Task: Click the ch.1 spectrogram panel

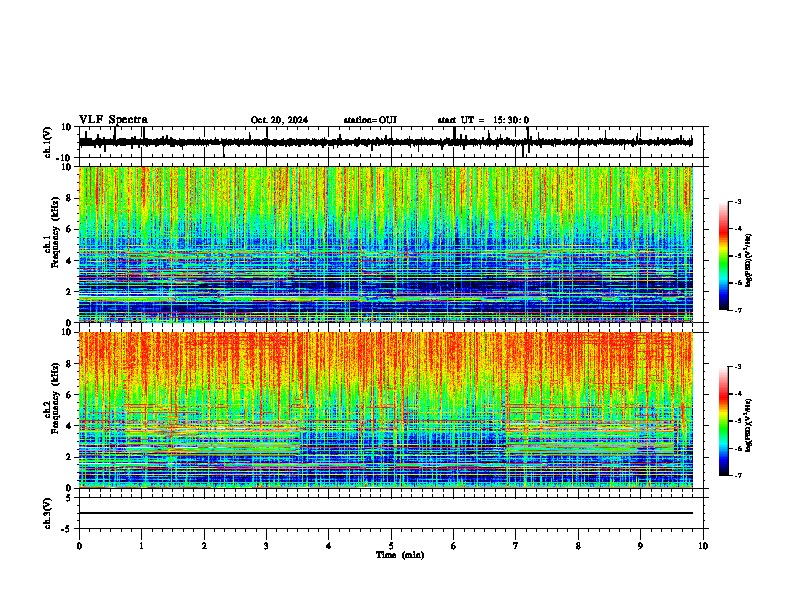Action: click(386, 244)
